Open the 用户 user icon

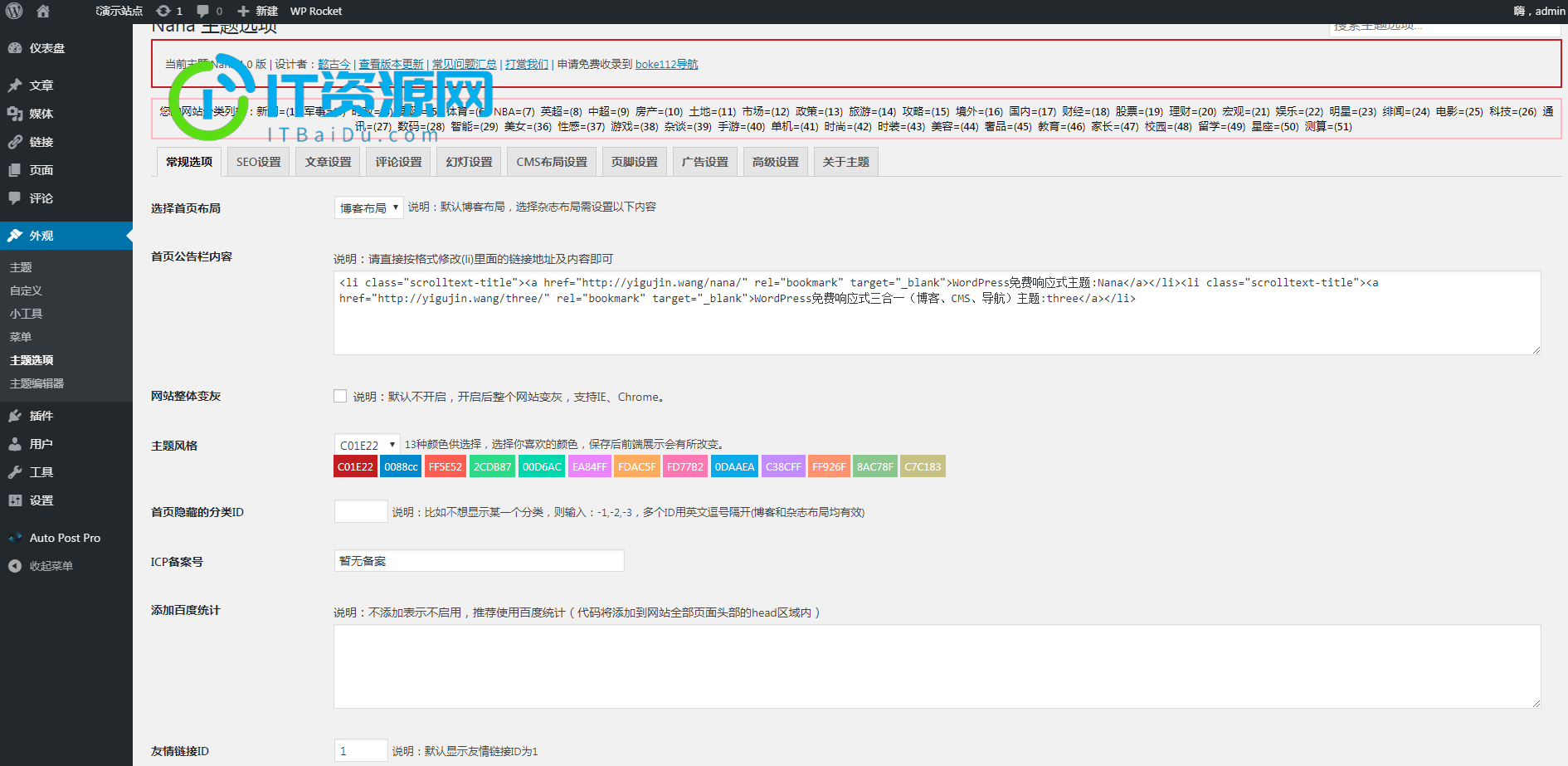pos(15,444)
